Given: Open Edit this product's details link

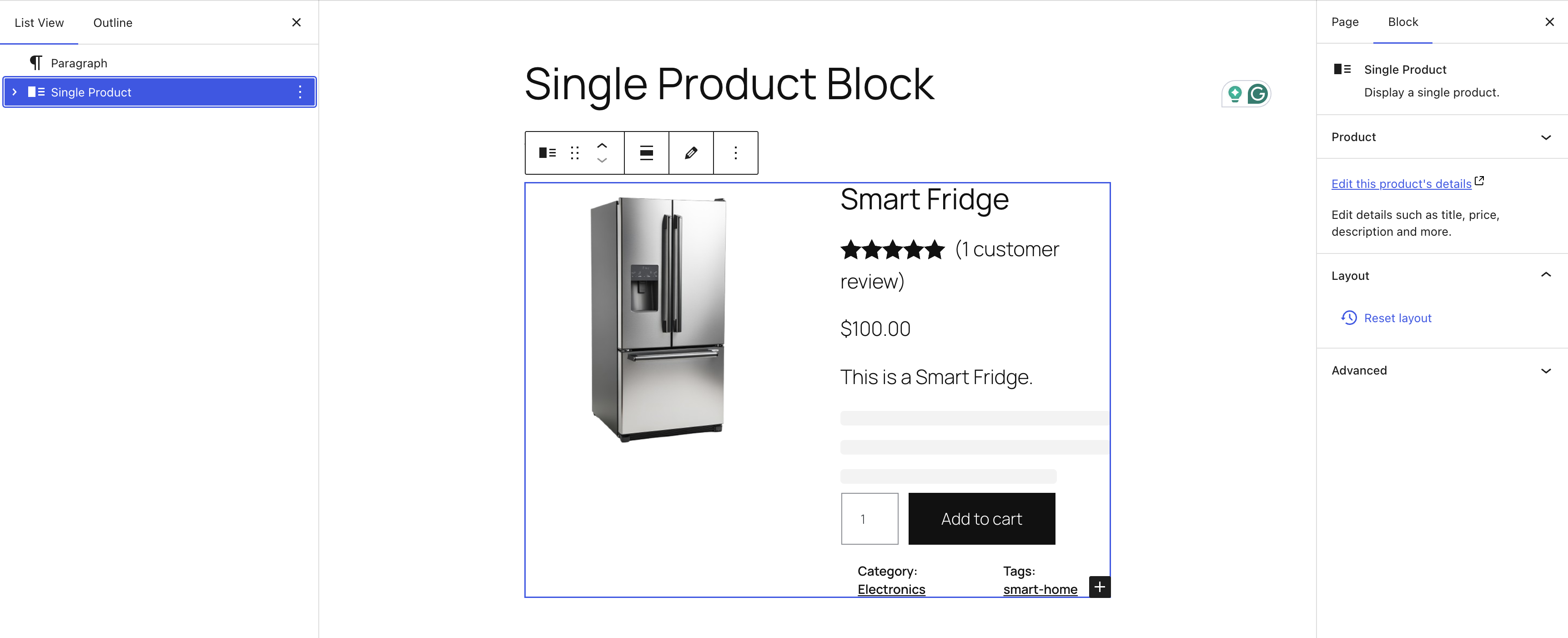Looking at the screenshot, I should click(x=1399, y=183).
